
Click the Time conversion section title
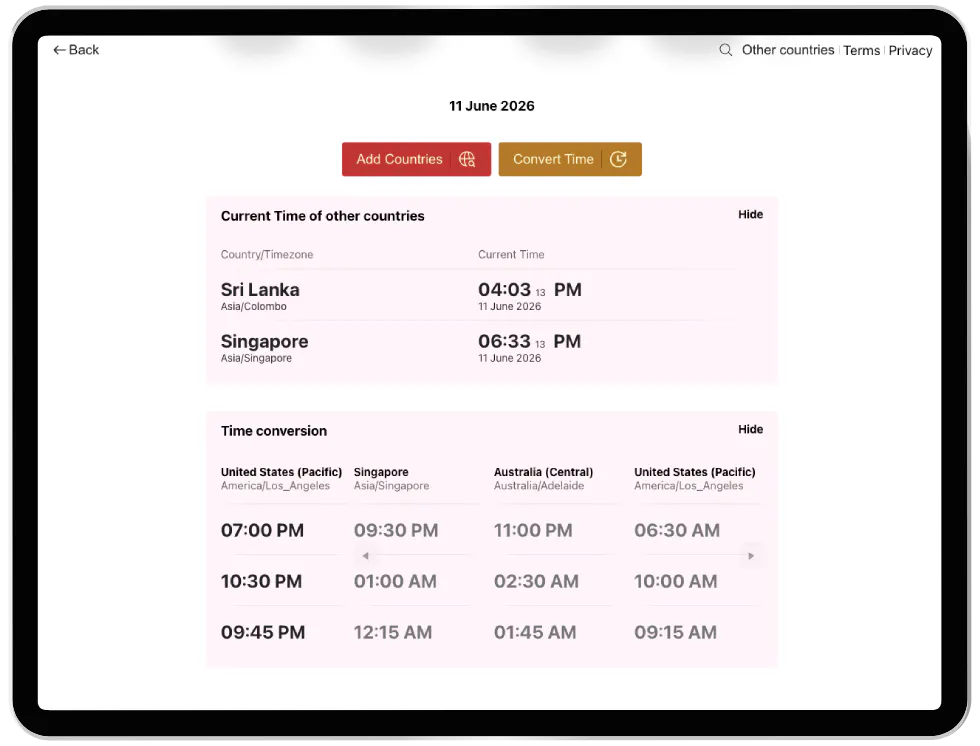point(274,431)
